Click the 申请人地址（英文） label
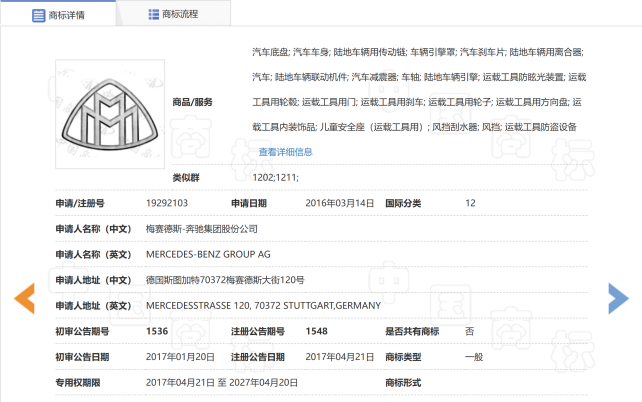Viewport: 642px width, 402px height. point(93,306)
